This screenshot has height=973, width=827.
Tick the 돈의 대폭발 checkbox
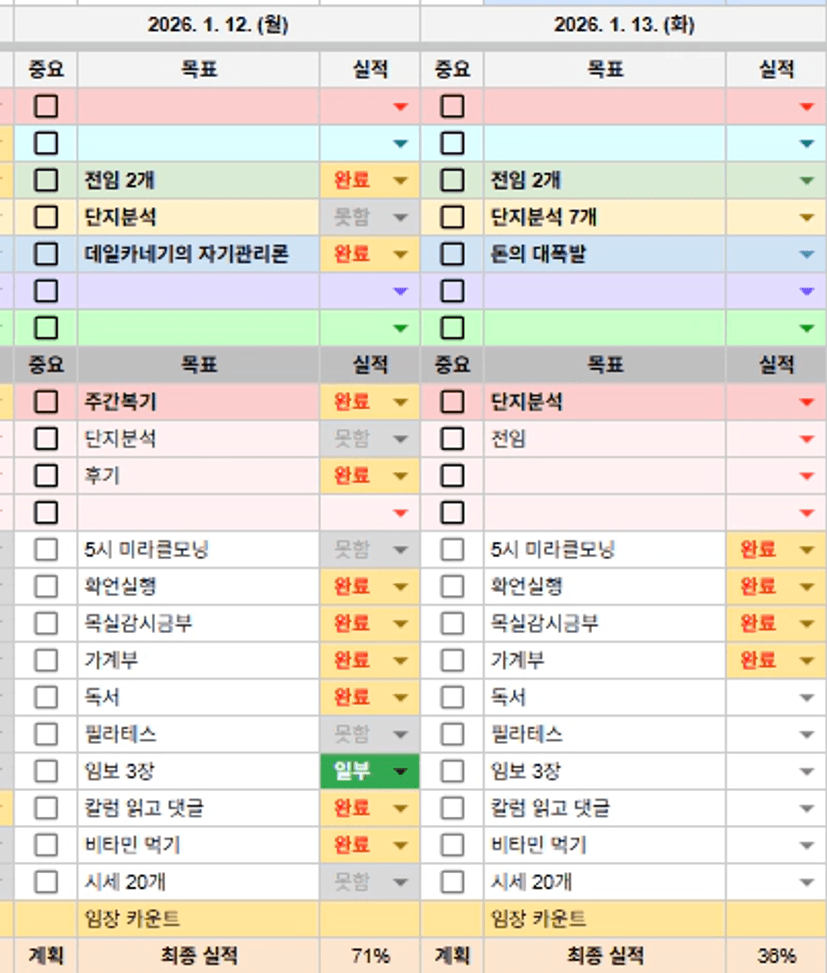pos(453,254)
